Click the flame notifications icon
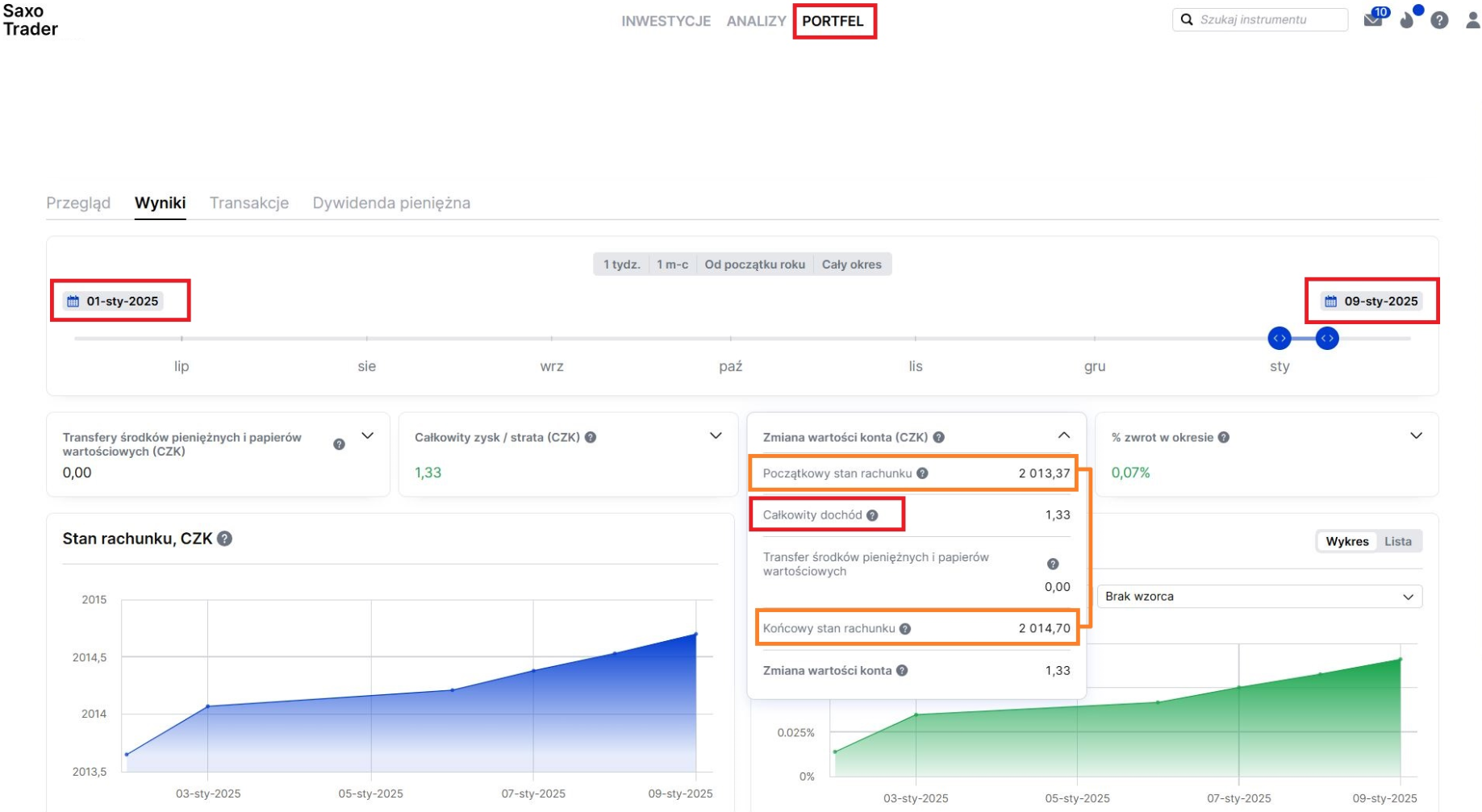 coord(1408,20)
